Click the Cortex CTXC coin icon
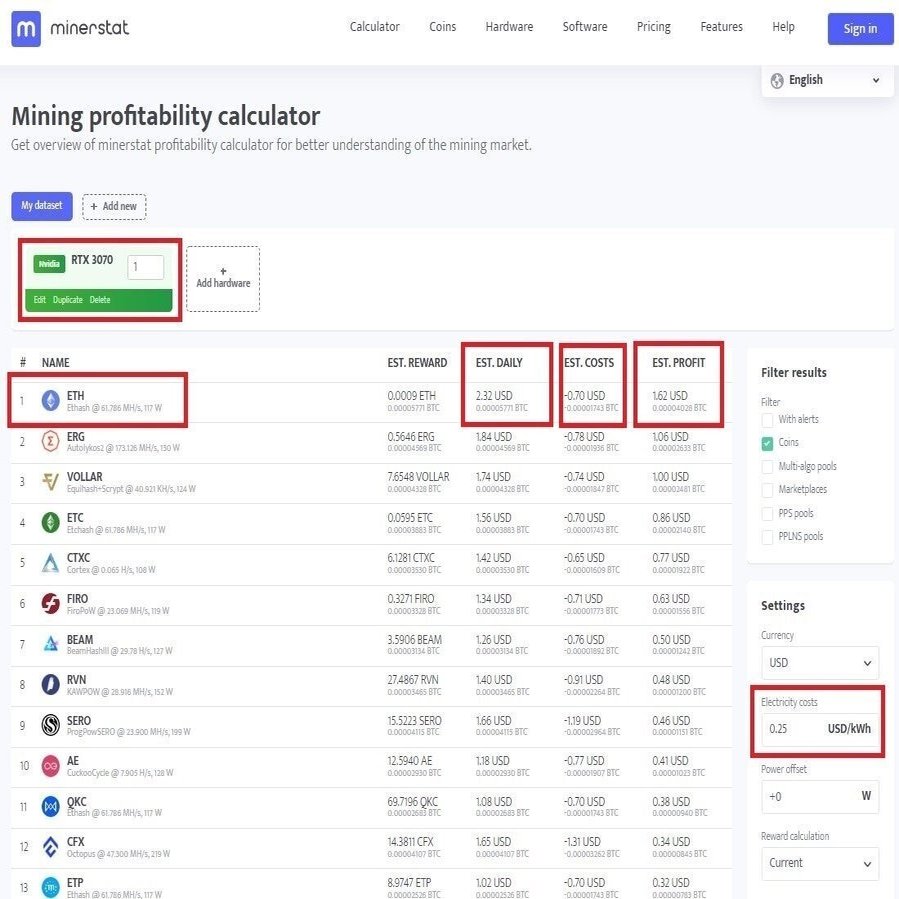The height and width of the screenshot is (899, 899). [51, 564]
